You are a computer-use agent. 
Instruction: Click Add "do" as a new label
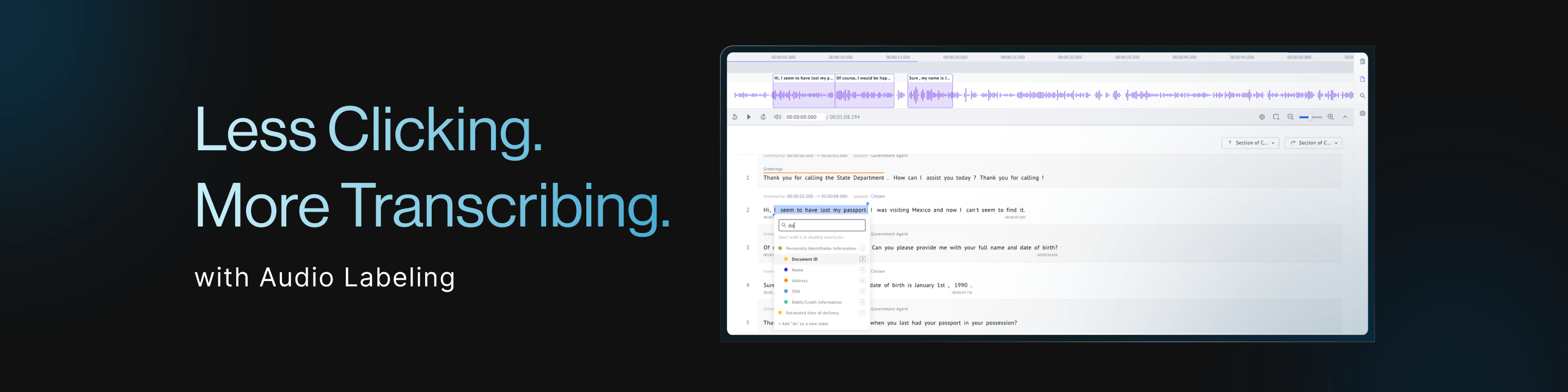pos(804,324)
